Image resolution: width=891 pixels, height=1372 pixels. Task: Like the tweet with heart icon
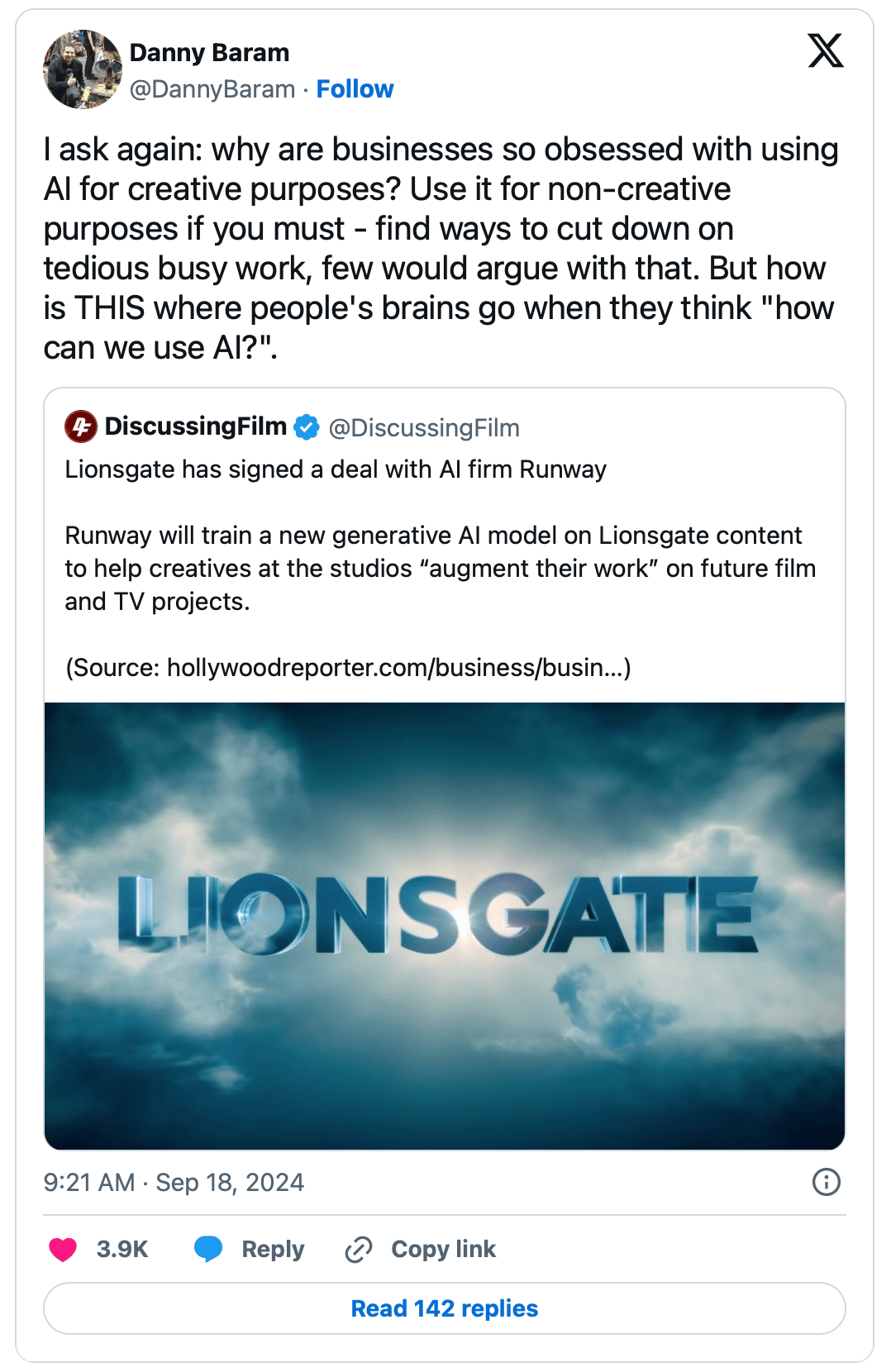point(63,1249)
